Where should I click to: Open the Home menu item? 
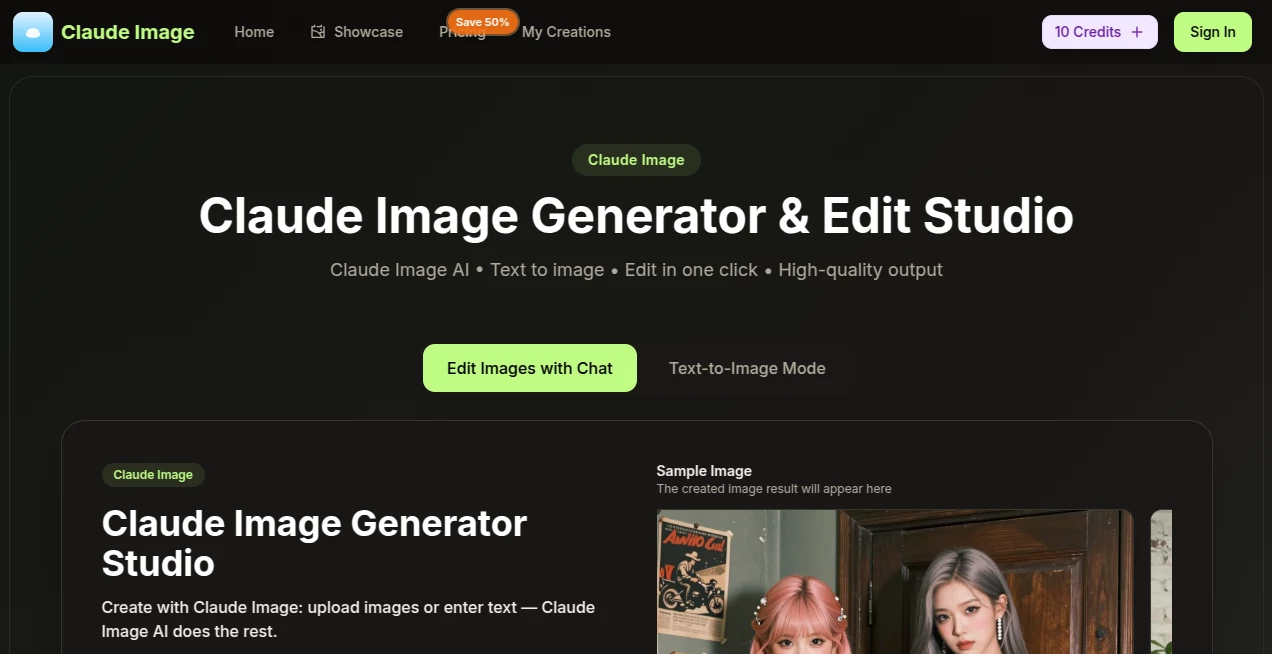point(253,31)
